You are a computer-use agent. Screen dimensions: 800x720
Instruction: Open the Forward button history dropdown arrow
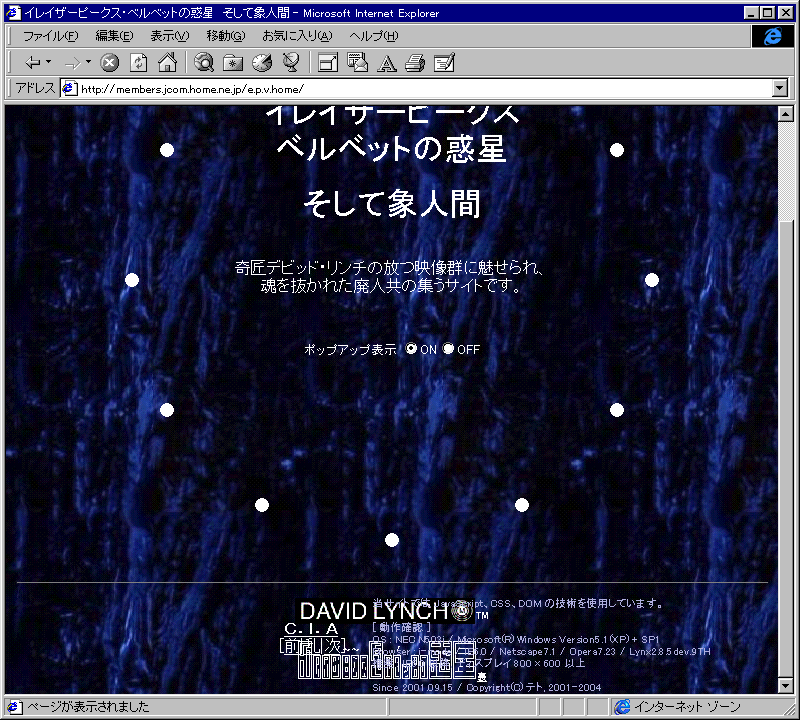pos(88,62)
